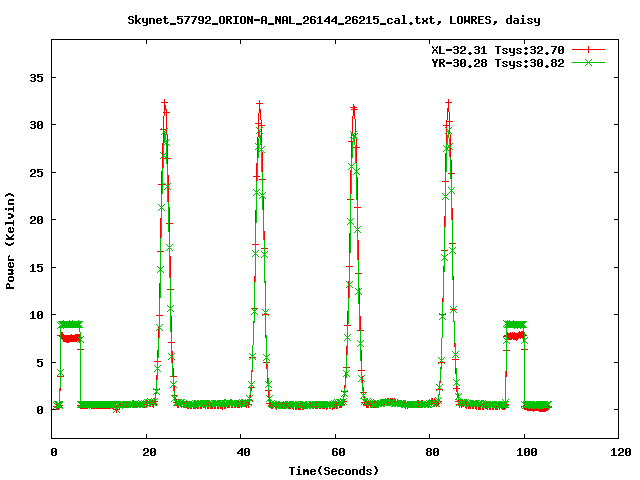Click y-axis tick label 5
640x480 pixels.
pos(40,363)
